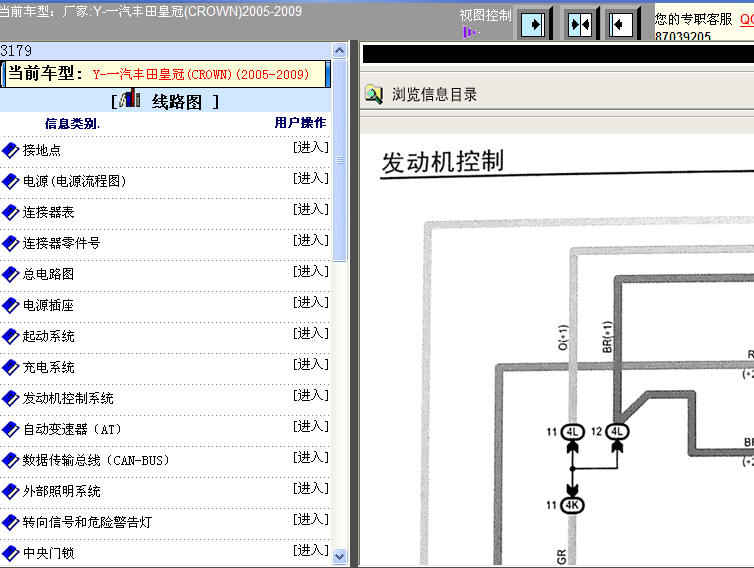
Task: Select the 充电系统 category text
Action: click(49, 367)
